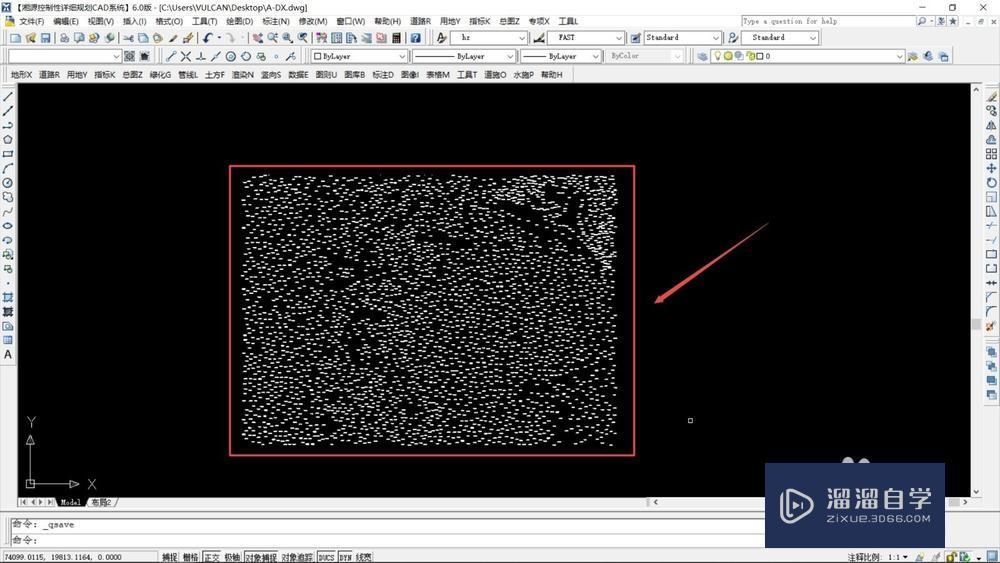Open the 视图(V) menu
This screenshot has height=563, width=1000.
tap(101, 21)
